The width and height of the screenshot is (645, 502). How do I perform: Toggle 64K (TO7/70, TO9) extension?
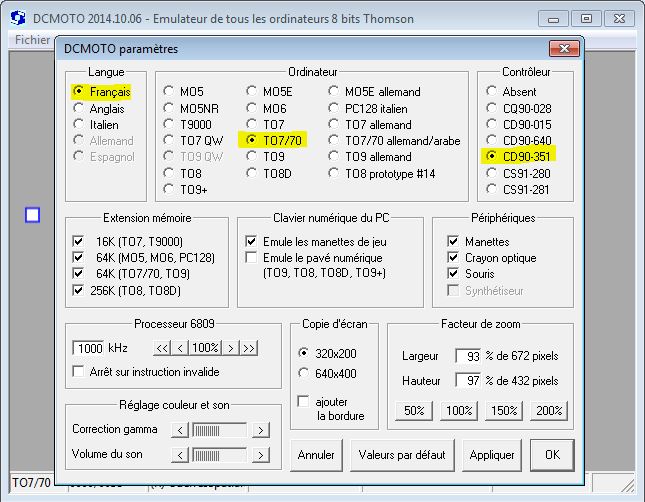[131, 274]
